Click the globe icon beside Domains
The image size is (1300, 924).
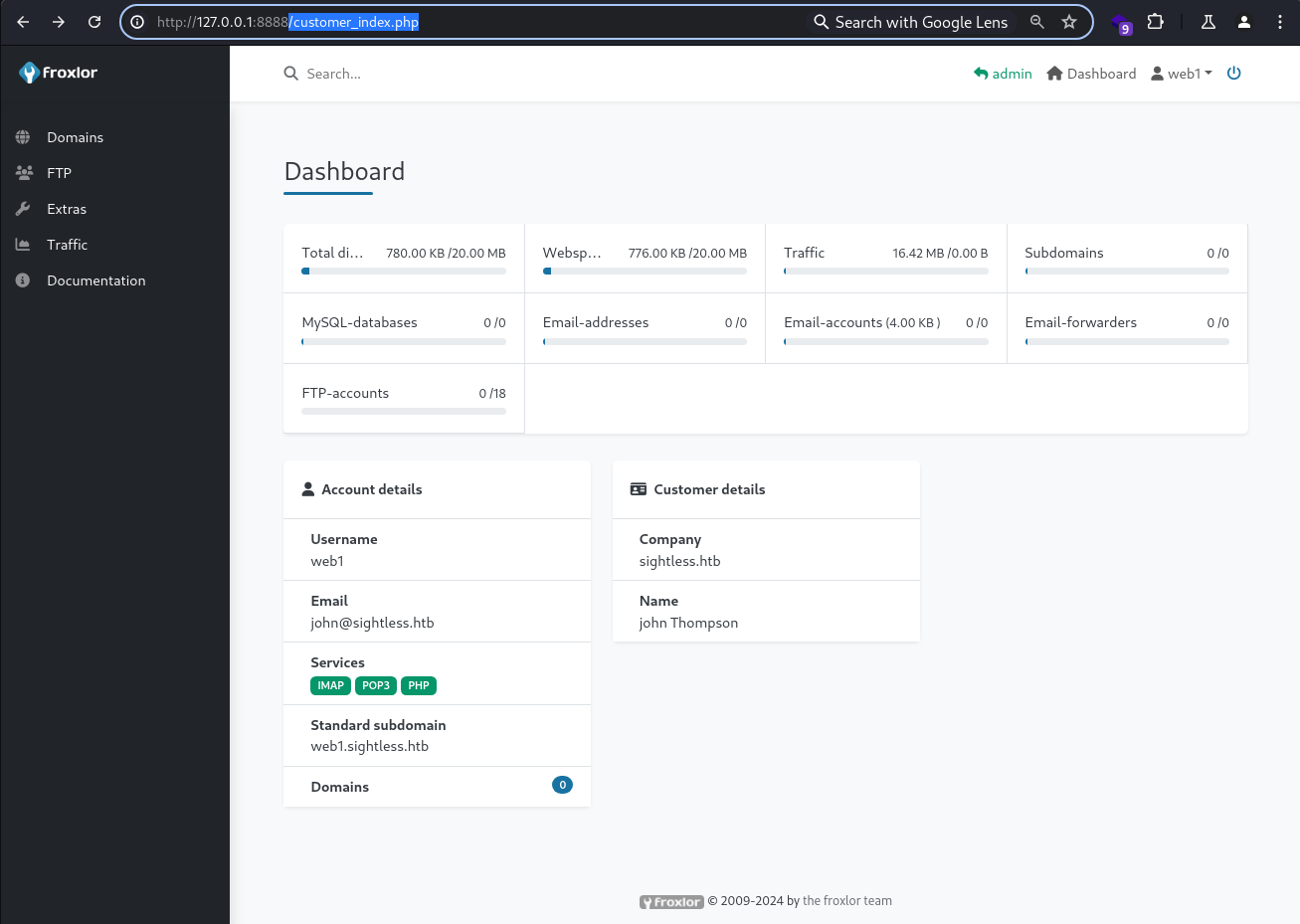coord(23,137)
